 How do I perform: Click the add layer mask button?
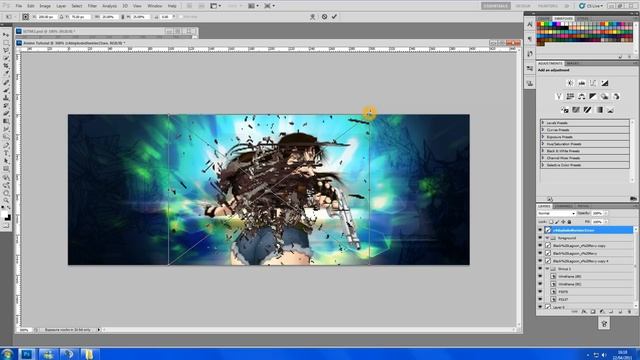click(593, 312)
